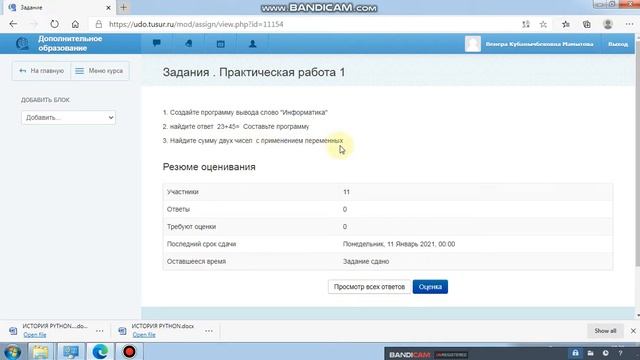View site info via the lock icon
The width and height of the screenshot is (640, 360).
click(98, 24)
